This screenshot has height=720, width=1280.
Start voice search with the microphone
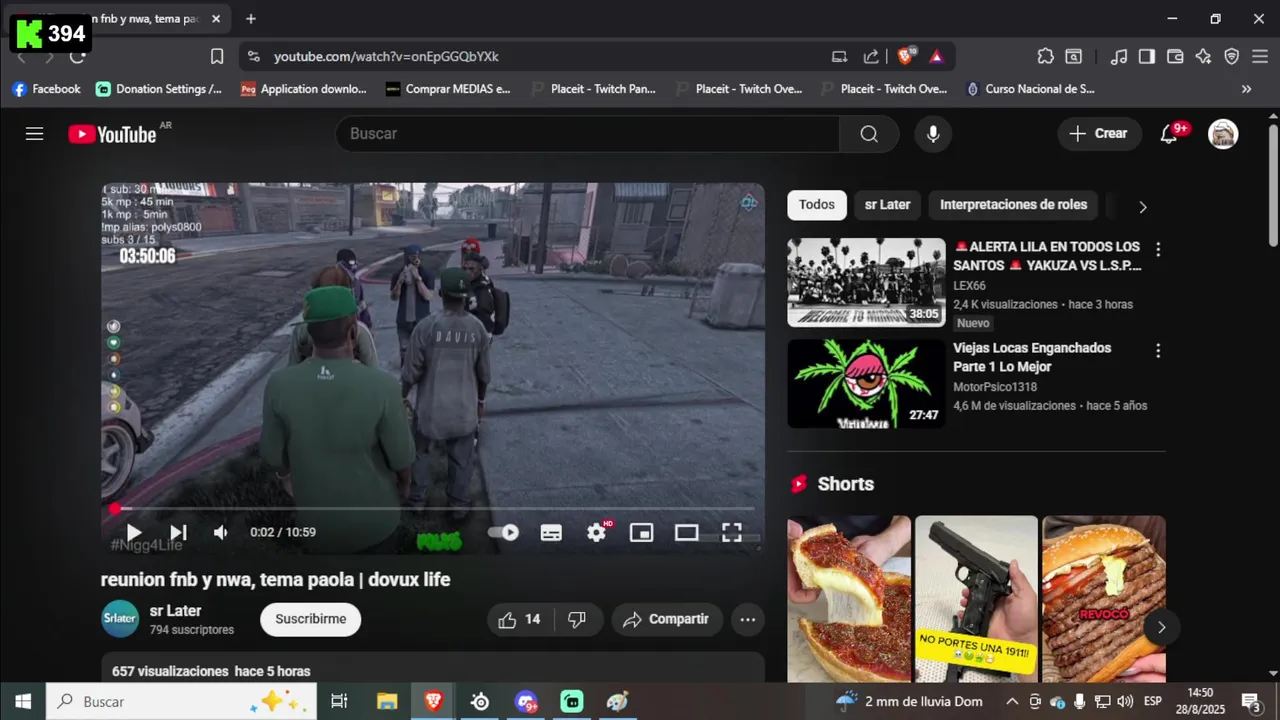(933, 134)
